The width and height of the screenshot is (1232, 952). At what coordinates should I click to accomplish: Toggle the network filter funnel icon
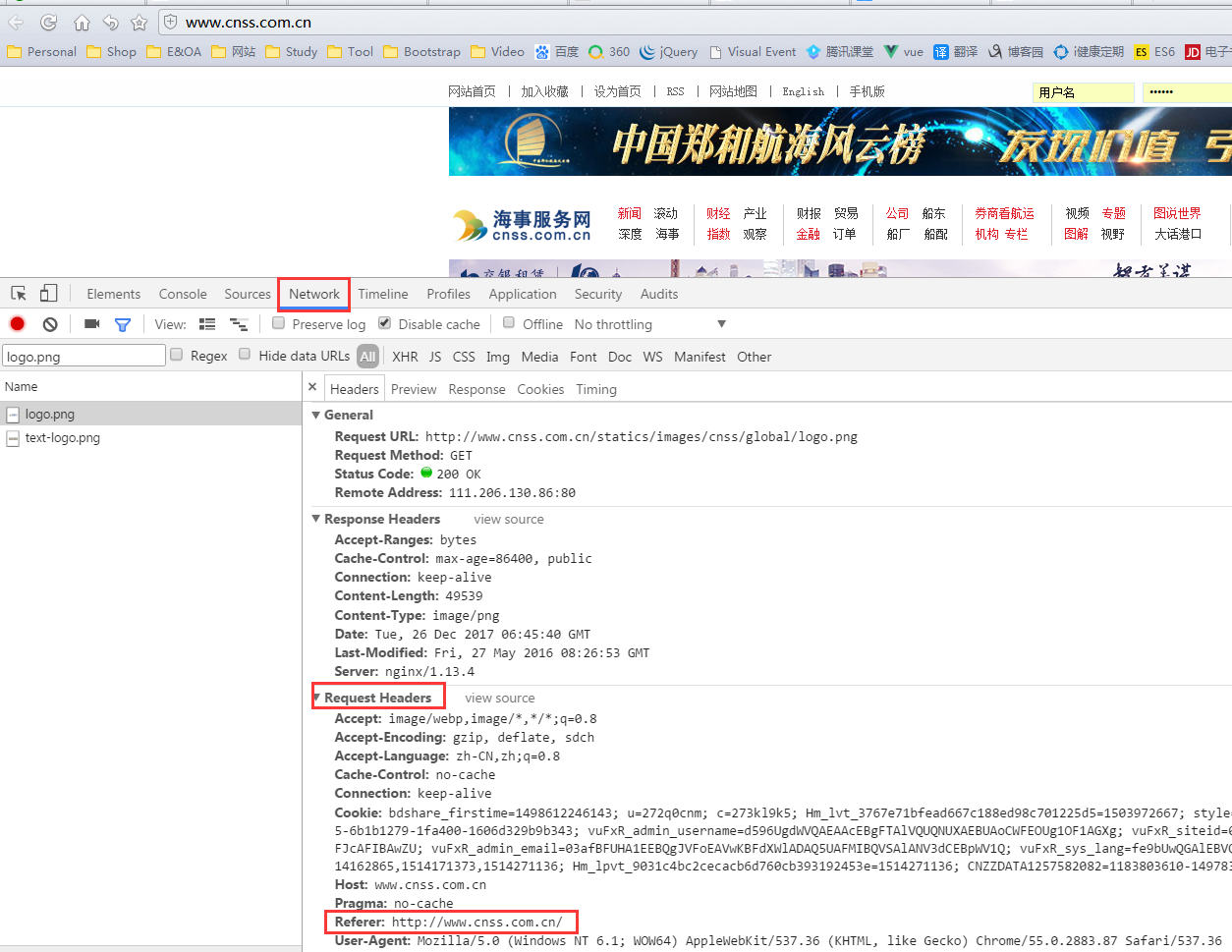pos(123,324)
